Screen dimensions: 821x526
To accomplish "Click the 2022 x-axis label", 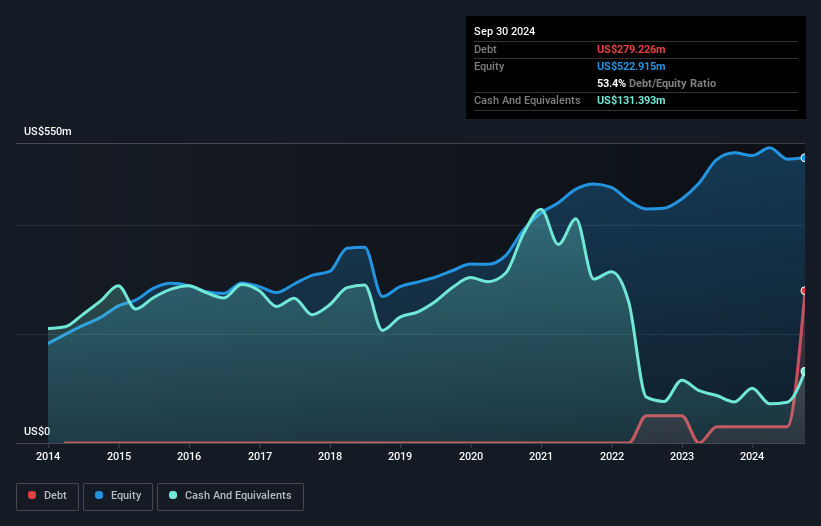I will click(x=612, y=456).
